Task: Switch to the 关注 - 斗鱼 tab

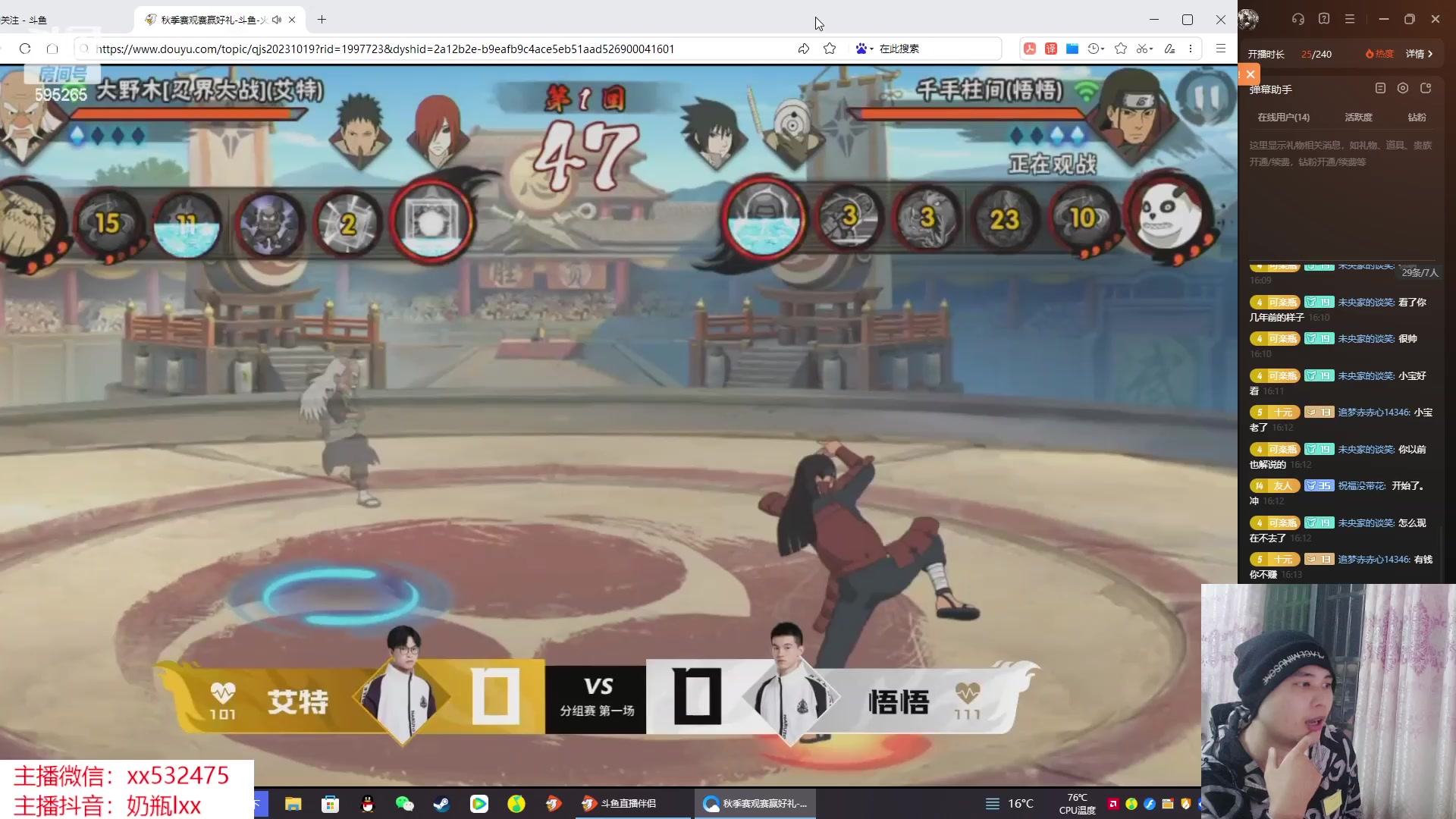Action: 24,20
